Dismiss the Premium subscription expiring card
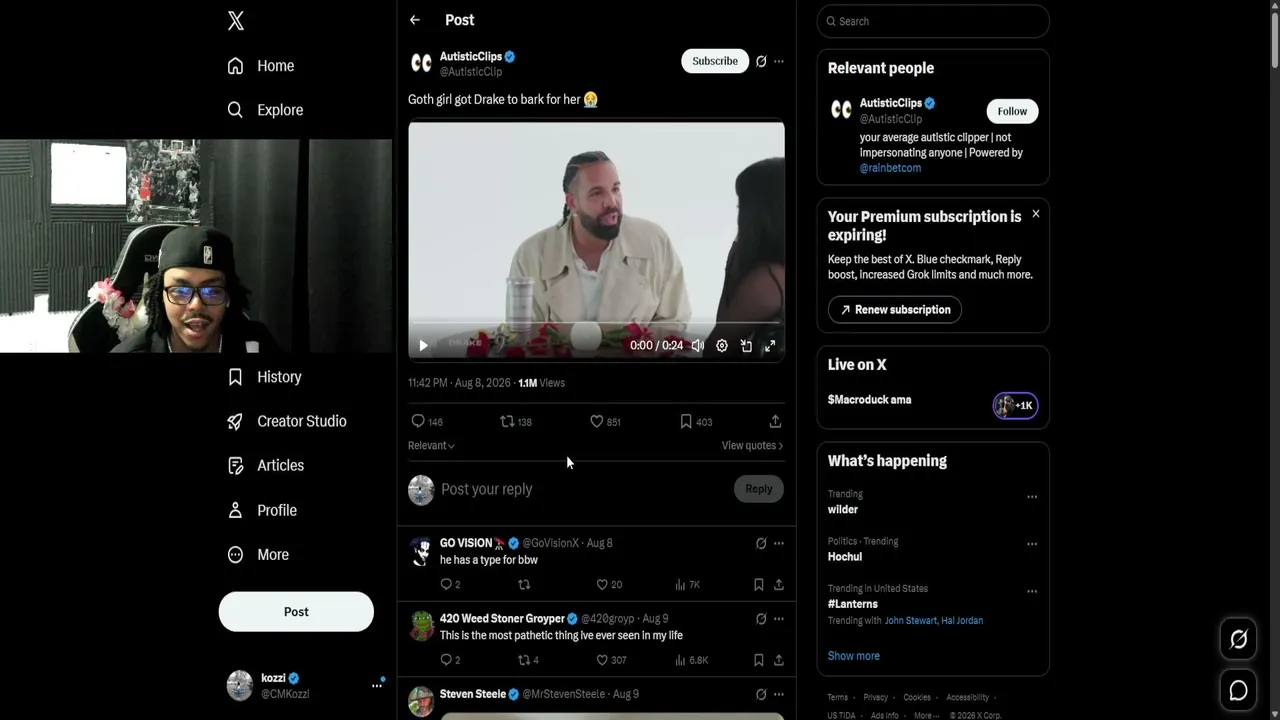Image resolution: width=1280 pixels, height=720 pixels. tap(1036, 214)
